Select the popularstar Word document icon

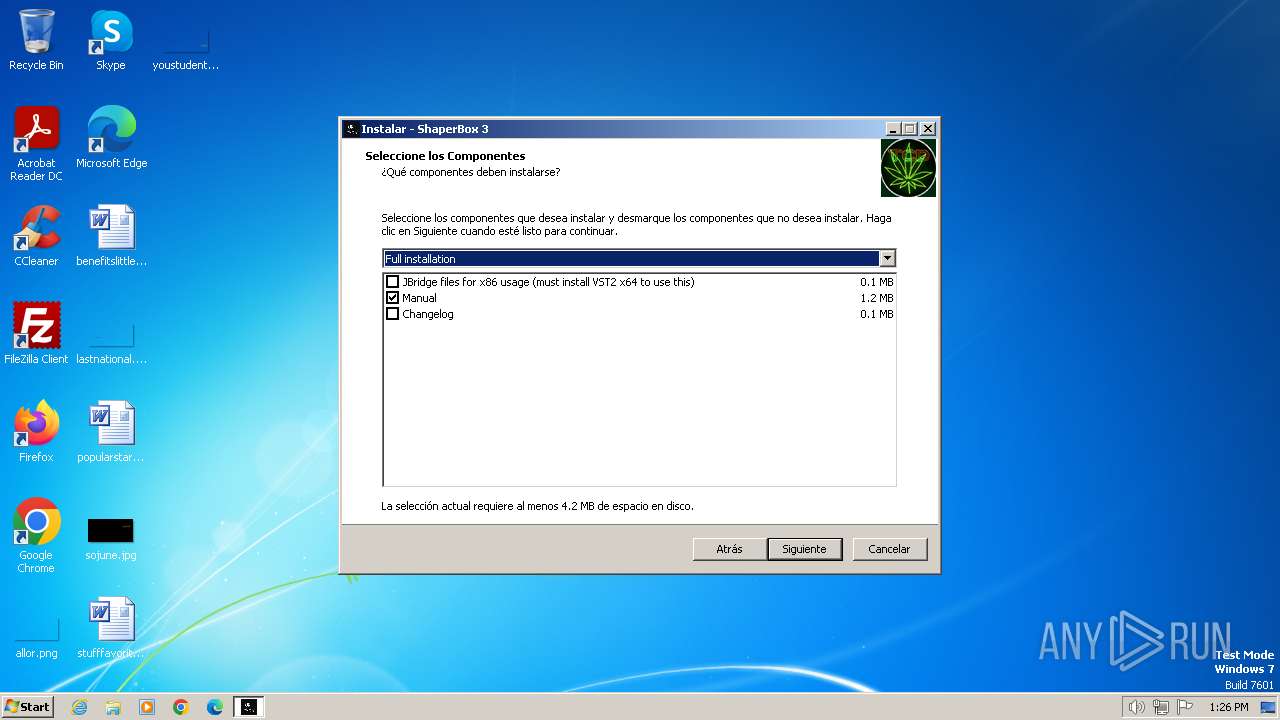111,432
